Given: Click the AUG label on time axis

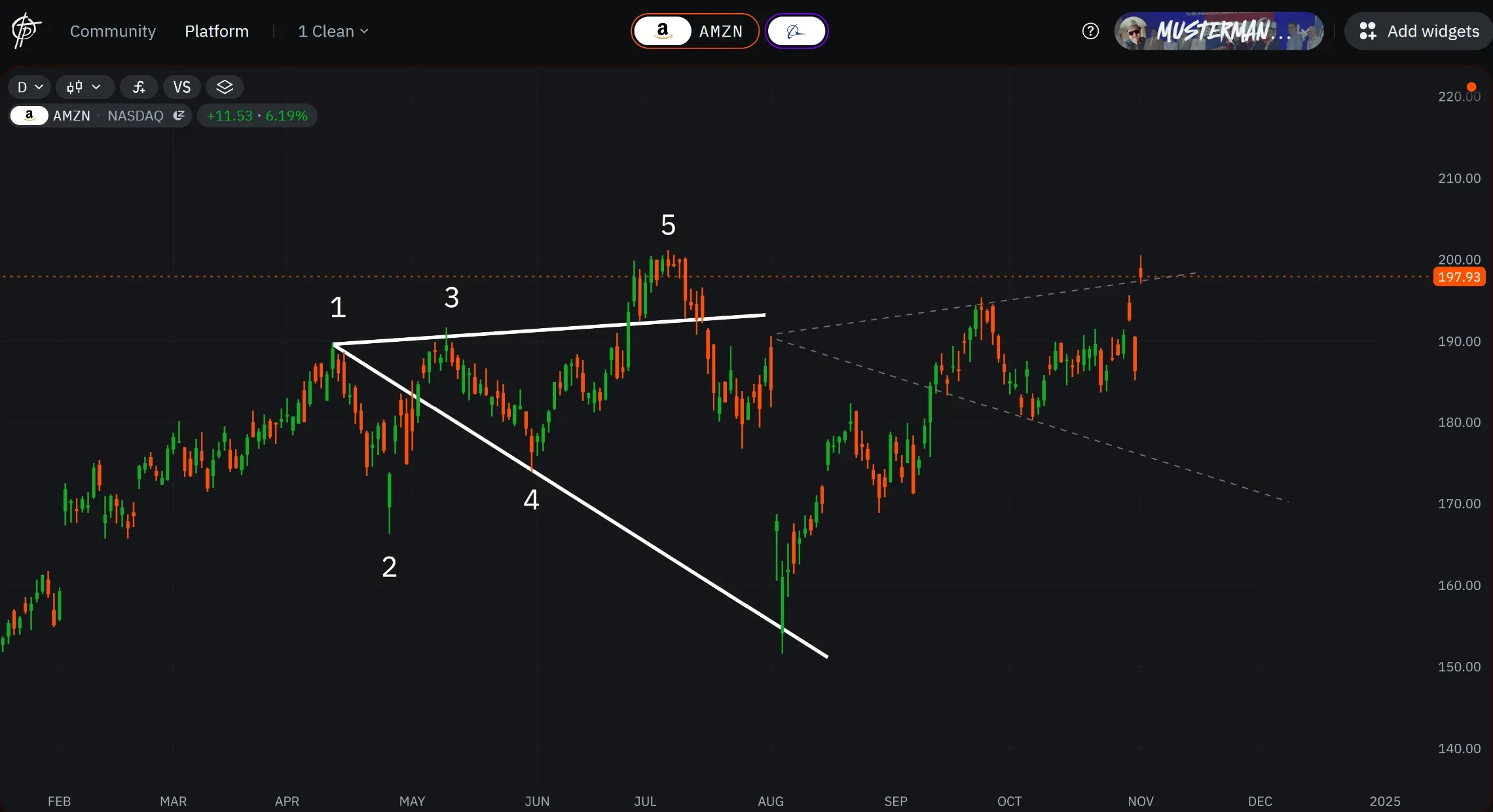Looking at the screenshot, I should pos(771,801).
